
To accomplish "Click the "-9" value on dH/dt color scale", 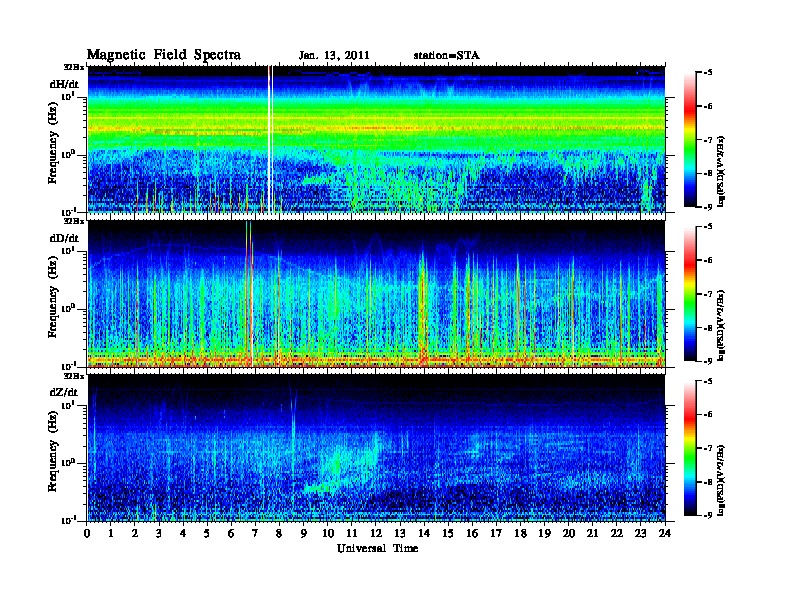I will (x=708, y=207).
